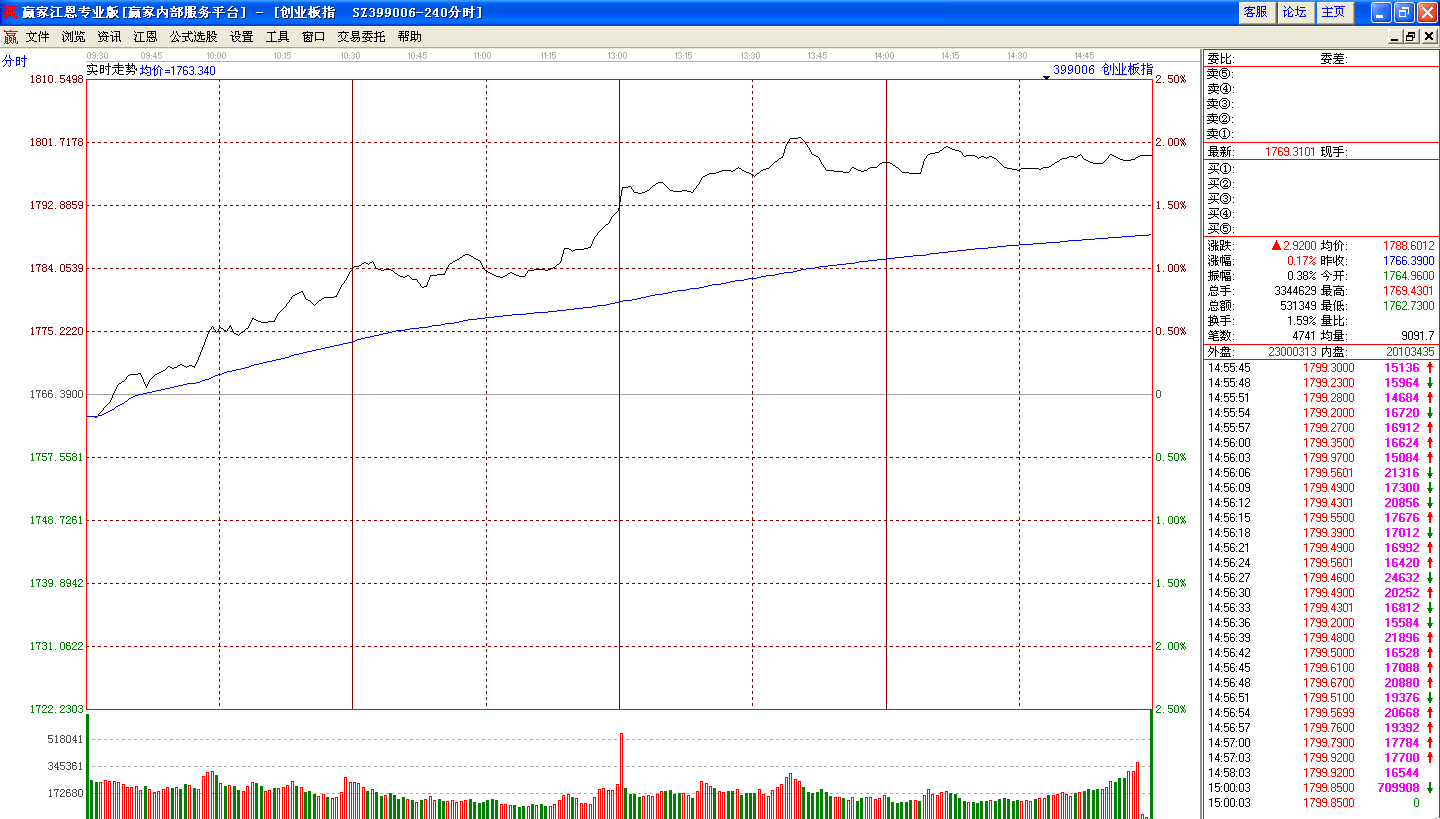Open the 江恩 menu
Viewport: 1440px width, 819px height.
click(x=145, y=36)
